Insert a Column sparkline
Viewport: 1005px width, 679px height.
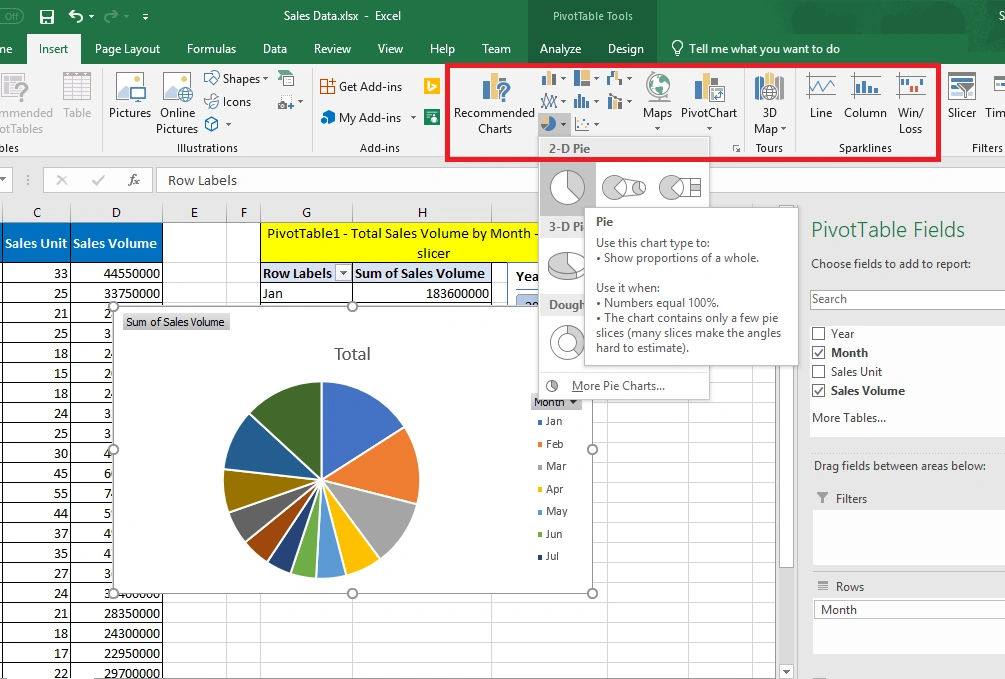click(x=865, y=96)
